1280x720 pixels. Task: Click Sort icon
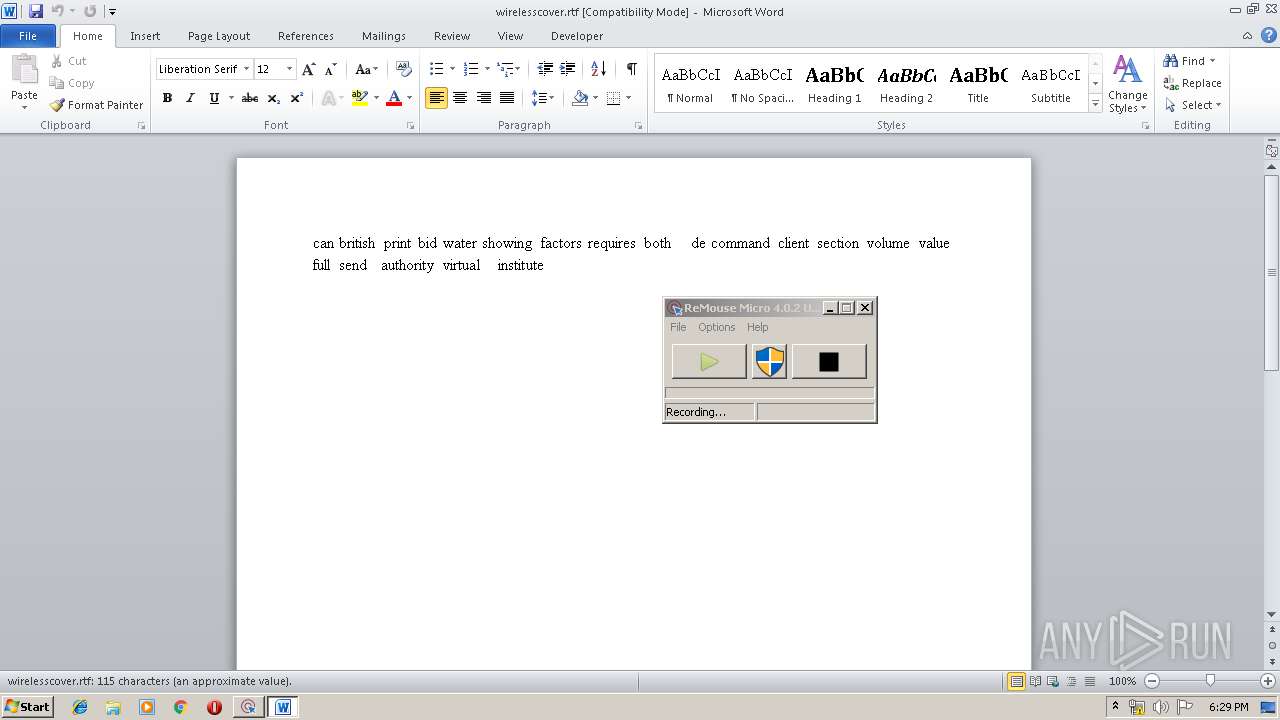[x=598, y=69]
